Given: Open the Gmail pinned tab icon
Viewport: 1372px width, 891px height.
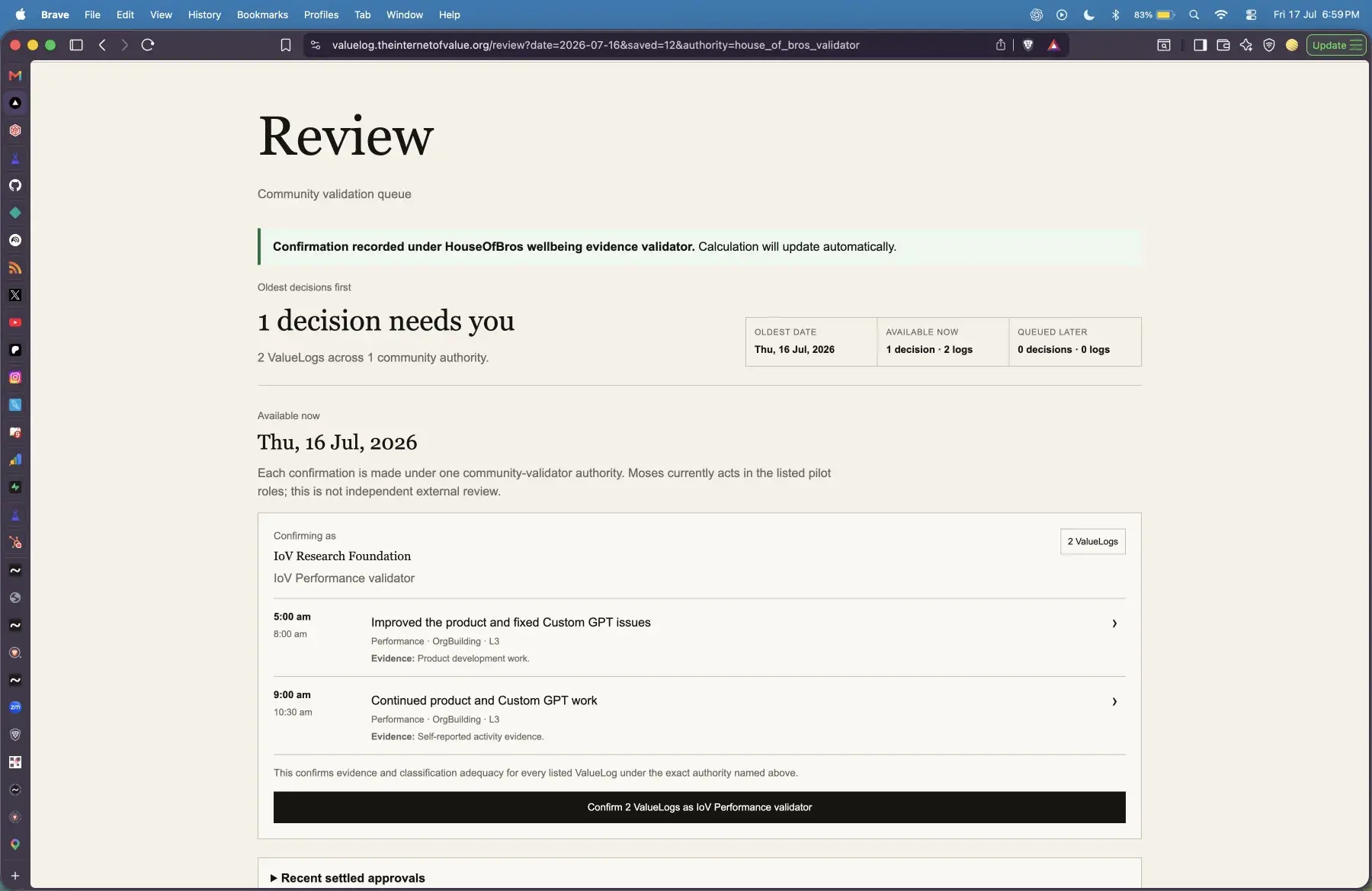Looking at the screenshot, I should pos(15,75).
